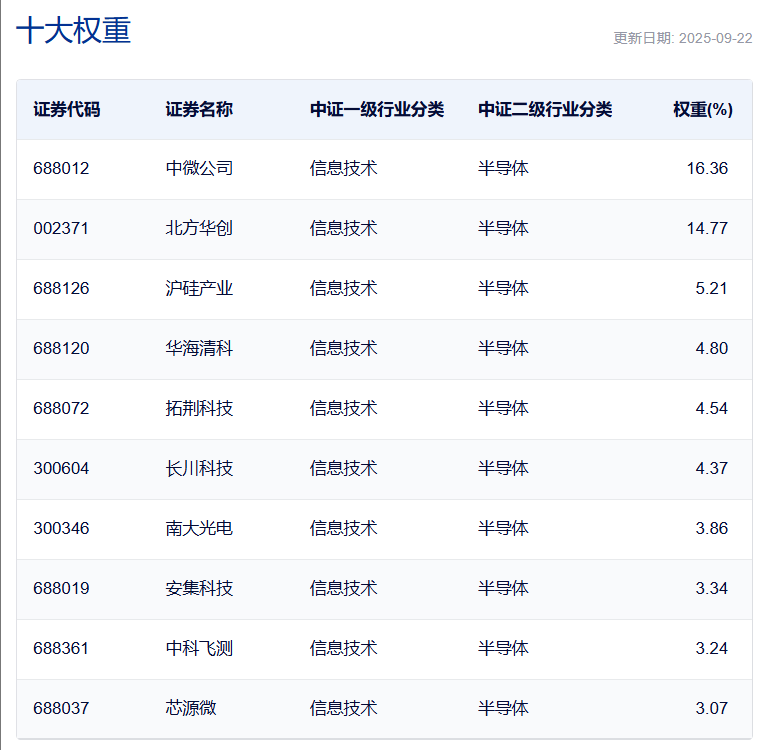The width and height of the screenshot is (759, 750).
Task: Click 半导体 in the 华海清科 row
Action: point(503,349)
